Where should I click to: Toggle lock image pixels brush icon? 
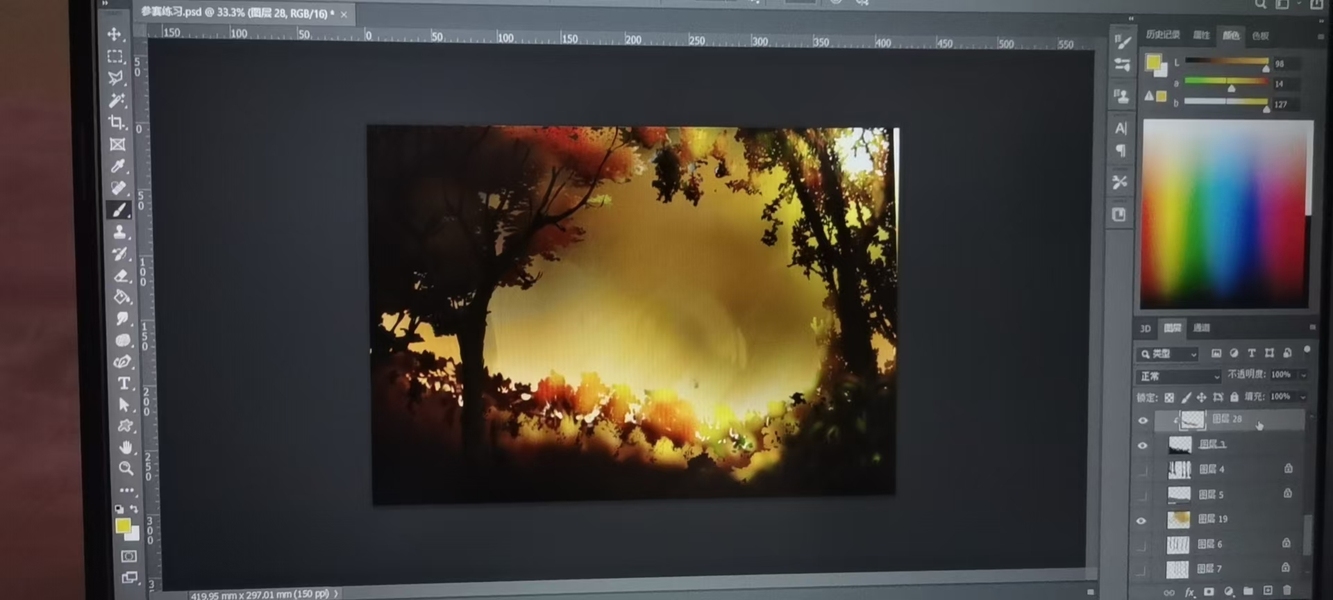coord(1186,397)
